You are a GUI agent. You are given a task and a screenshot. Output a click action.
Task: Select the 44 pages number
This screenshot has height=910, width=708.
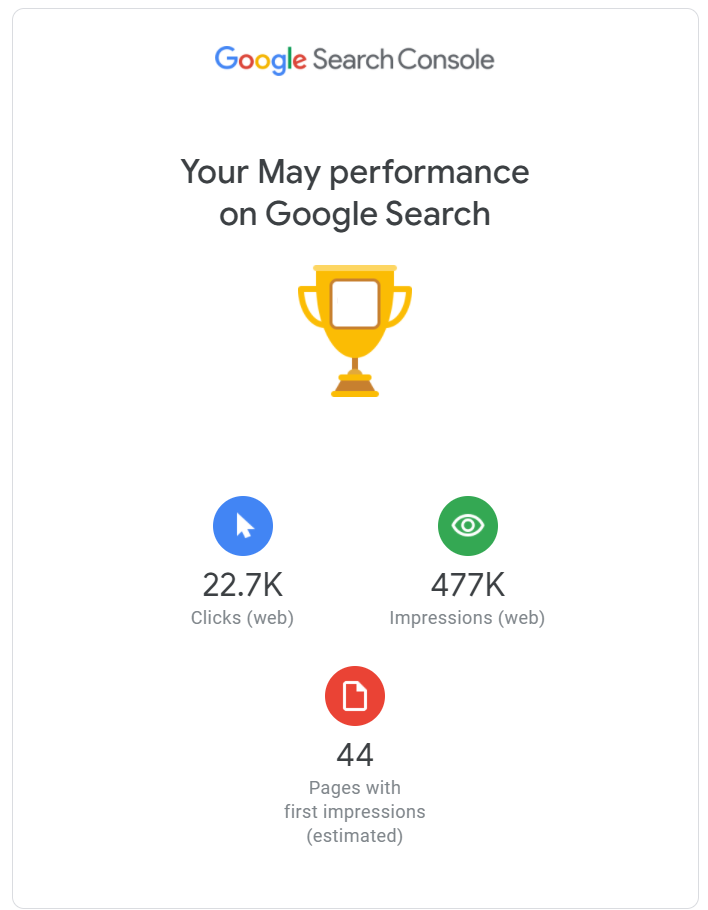point(355,754)
